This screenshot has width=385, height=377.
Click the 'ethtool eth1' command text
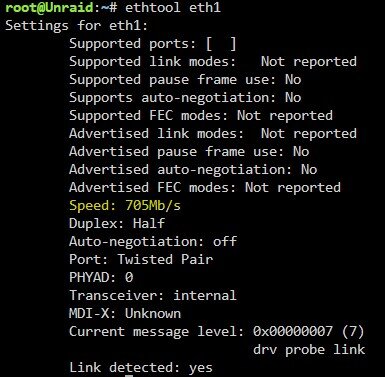tap(173, 7)
